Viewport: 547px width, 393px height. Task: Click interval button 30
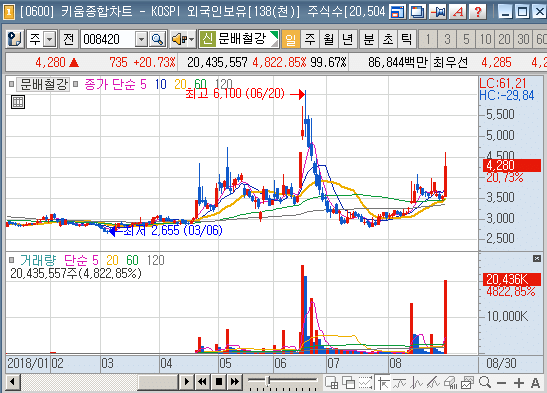tap(523, 39)
